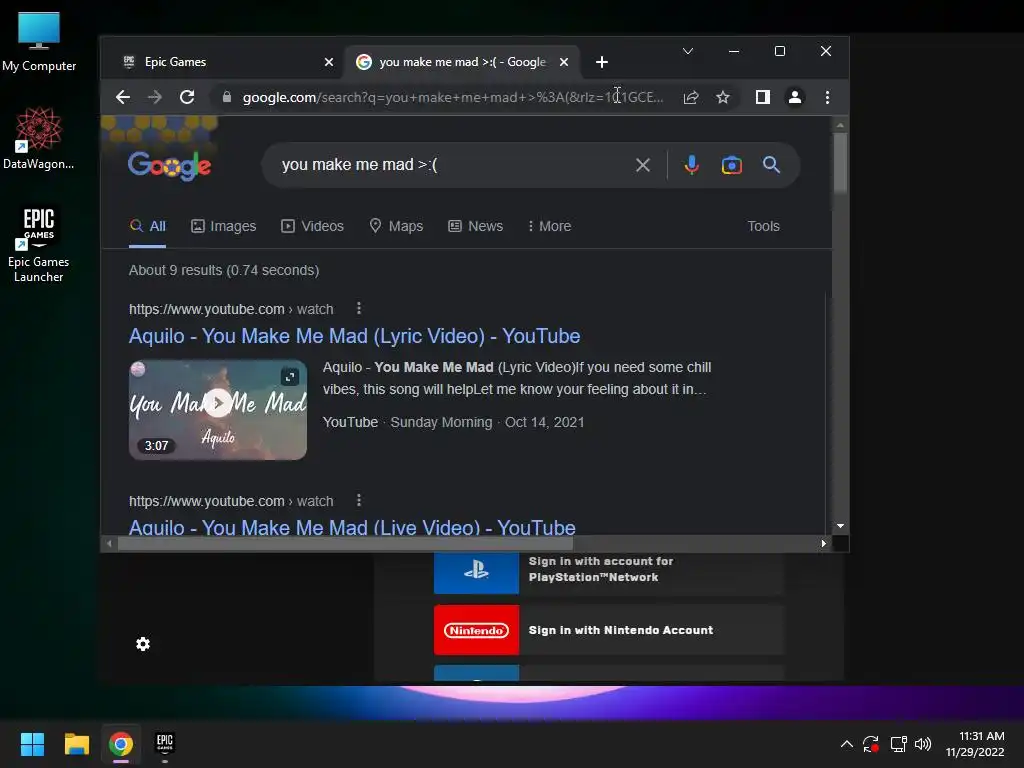
Task: Click the padlock site info icon
Action: pos(227,97)
